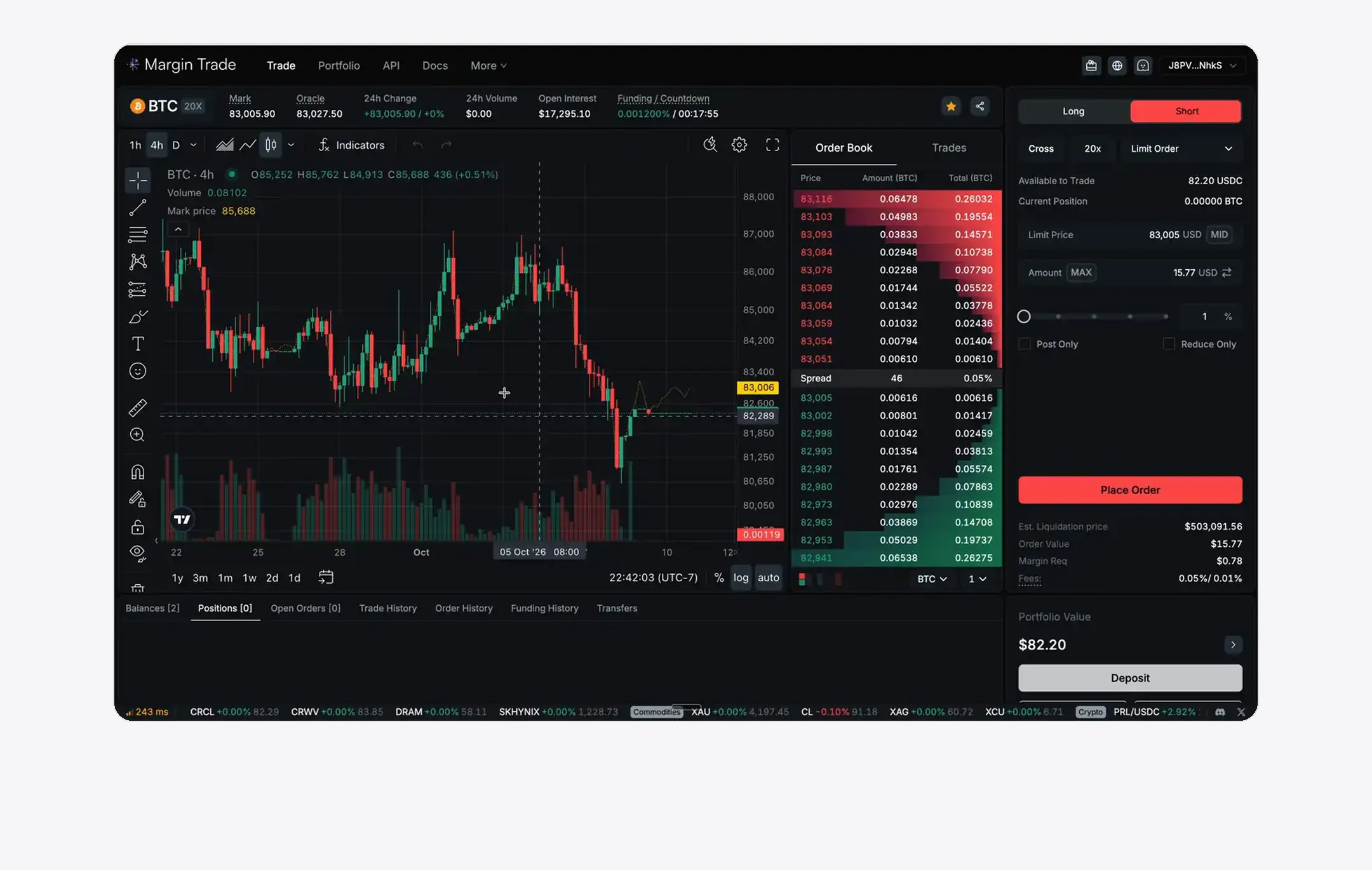
Task: Select the crosshair cursor tool
Action: click(x=138, y=181)
